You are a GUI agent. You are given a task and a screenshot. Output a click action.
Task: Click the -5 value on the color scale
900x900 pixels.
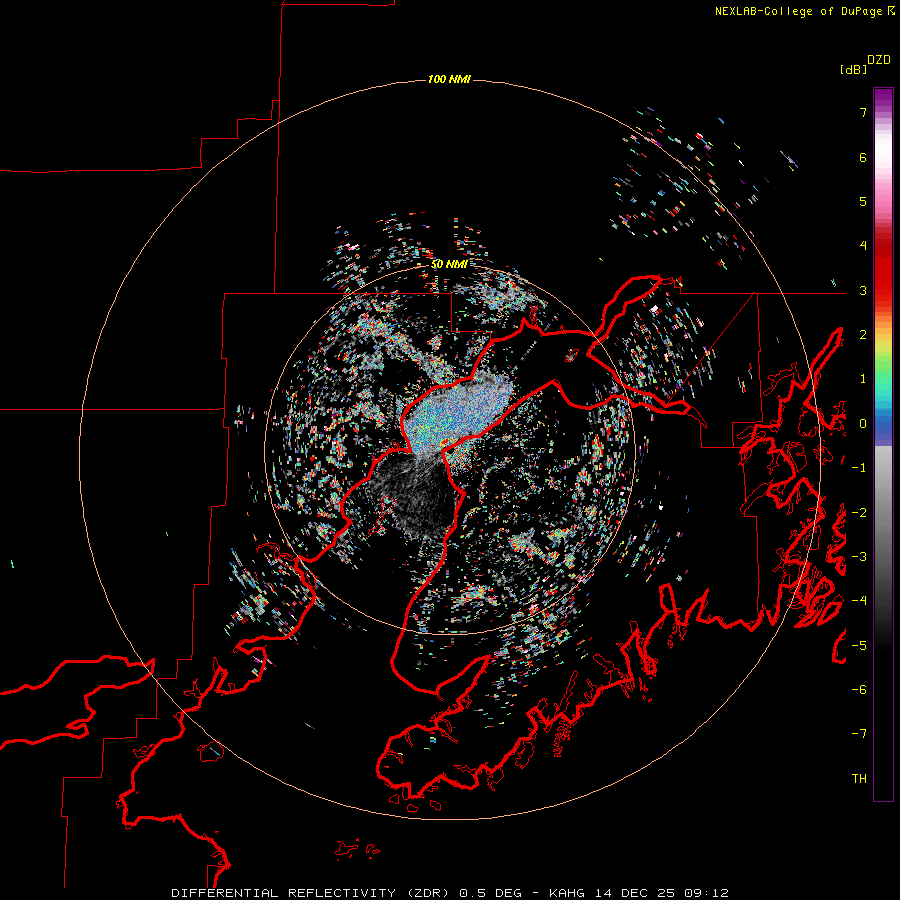(x=859, y=645)
